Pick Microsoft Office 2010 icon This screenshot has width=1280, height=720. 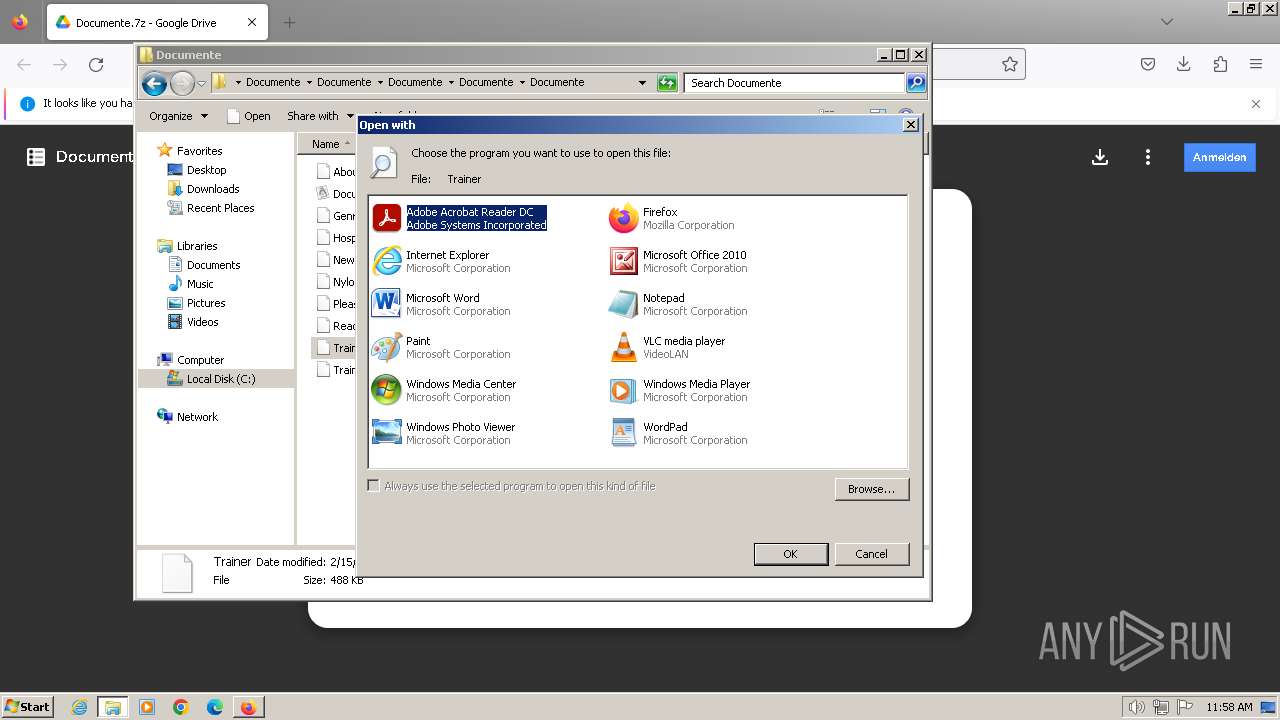coord(624,261)
